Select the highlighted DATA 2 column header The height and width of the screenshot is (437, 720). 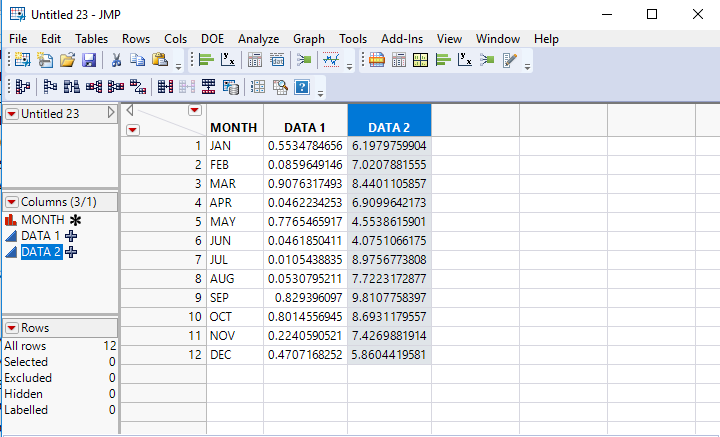389,120
